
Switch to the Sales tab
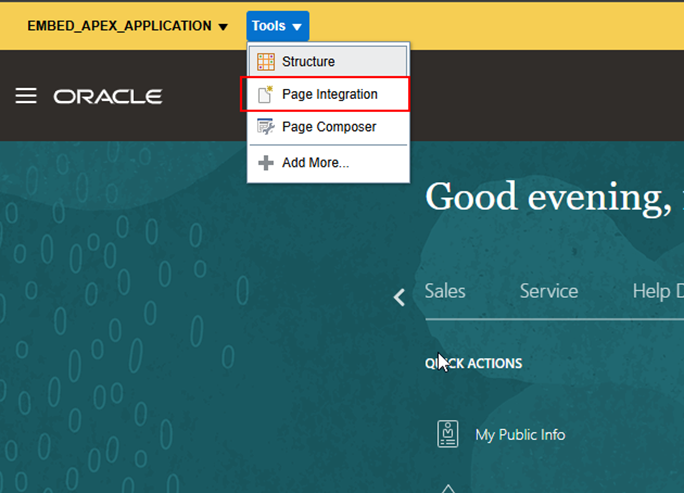[445, 291]
